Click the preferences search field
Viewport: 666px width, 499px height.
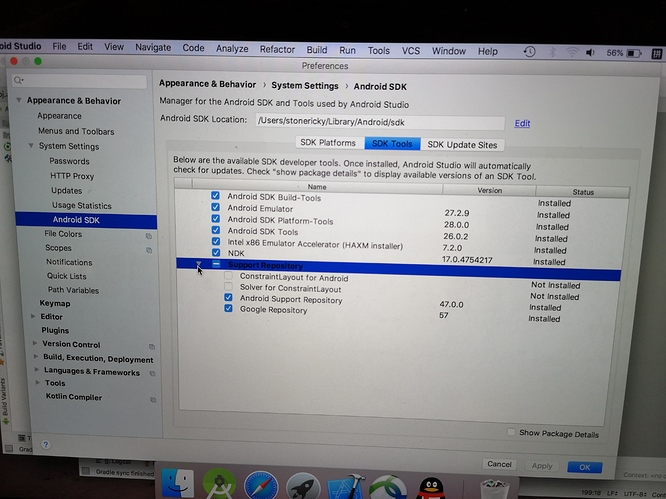tap(80, 81)
